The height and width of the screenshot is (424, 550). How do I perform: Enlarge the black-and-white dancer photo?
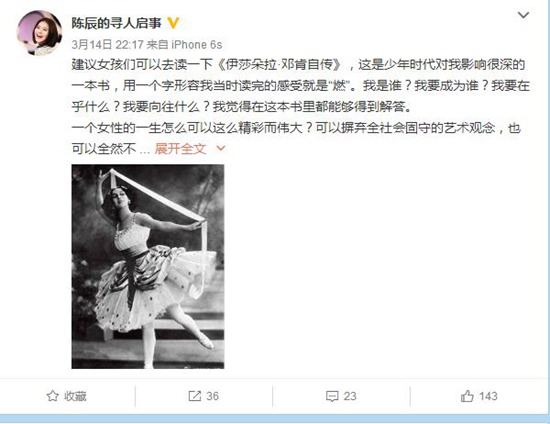pos(148,266)
